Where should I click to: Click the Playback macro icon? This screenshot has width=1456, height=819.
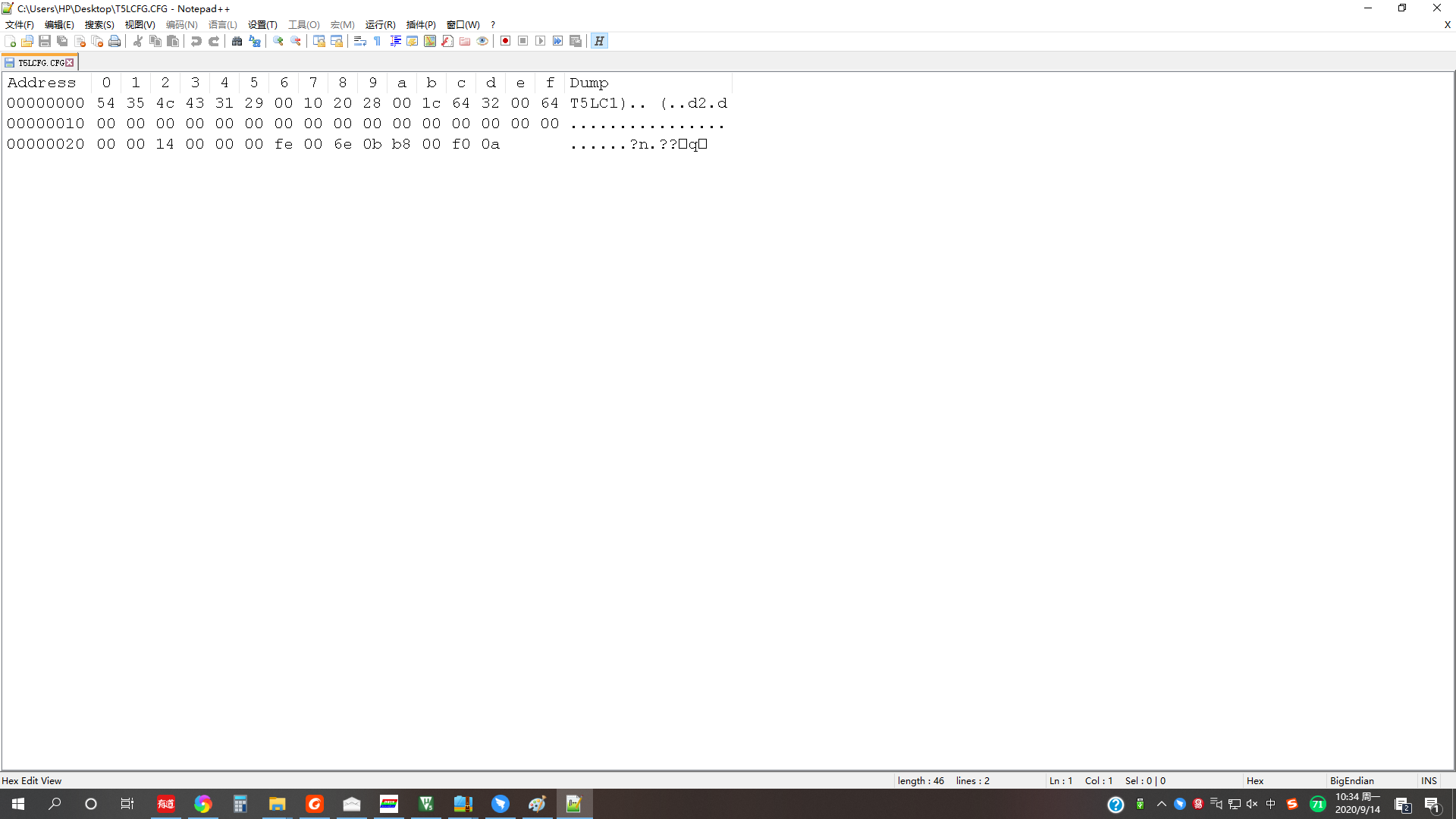(540, 41)
